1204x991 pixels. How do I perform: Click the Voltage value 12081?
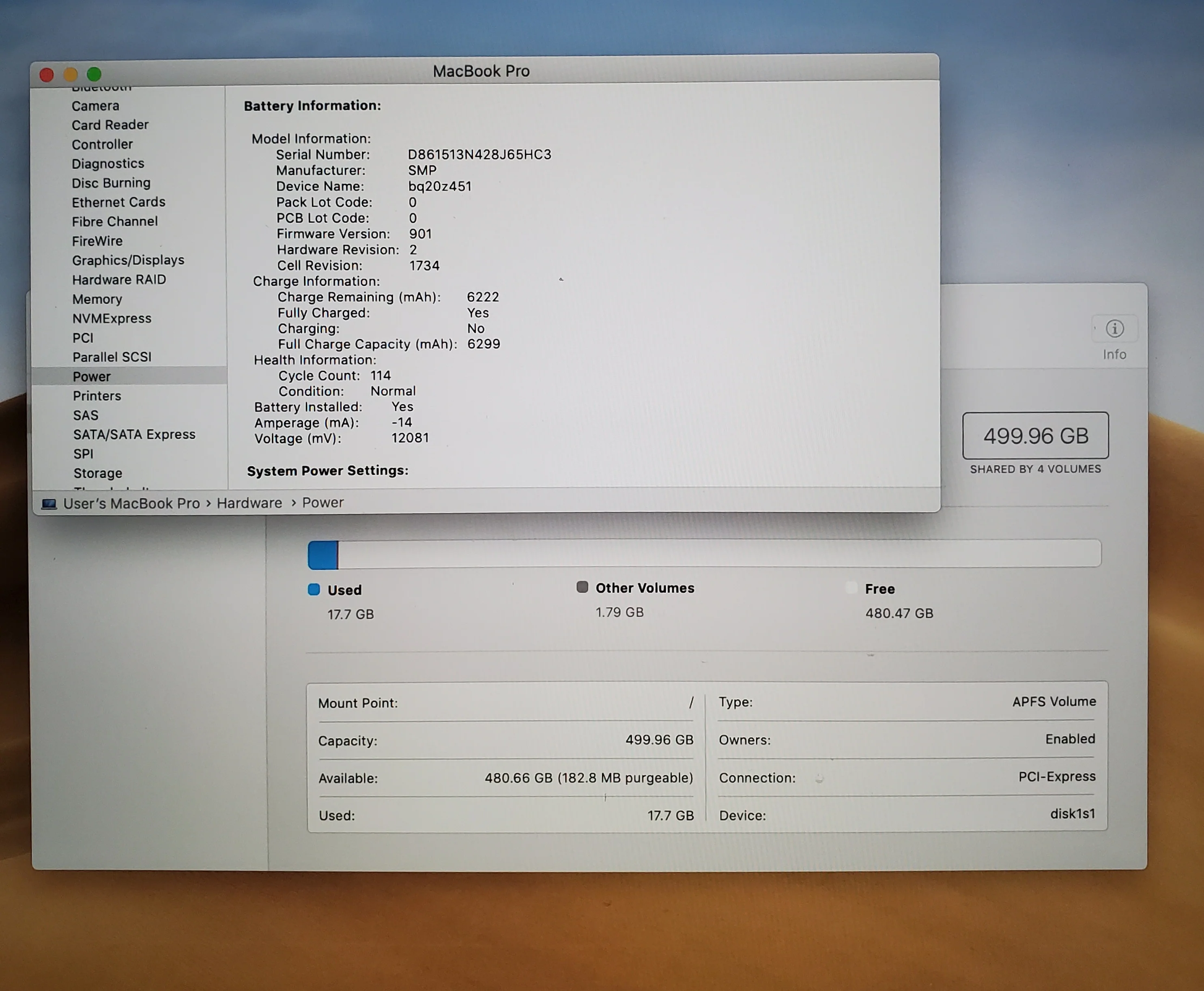[410, 439]
